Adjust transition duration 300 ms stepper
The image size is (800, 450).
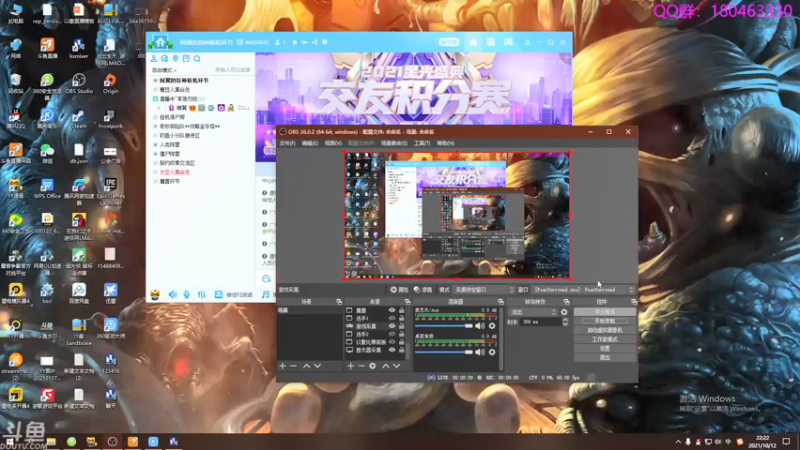565,322
